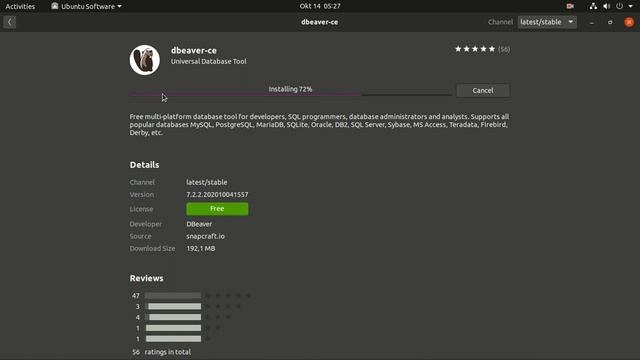Close the Ubuntu Software window
The height and width of the screenshot is (360, 640).
tap(629, 22)
